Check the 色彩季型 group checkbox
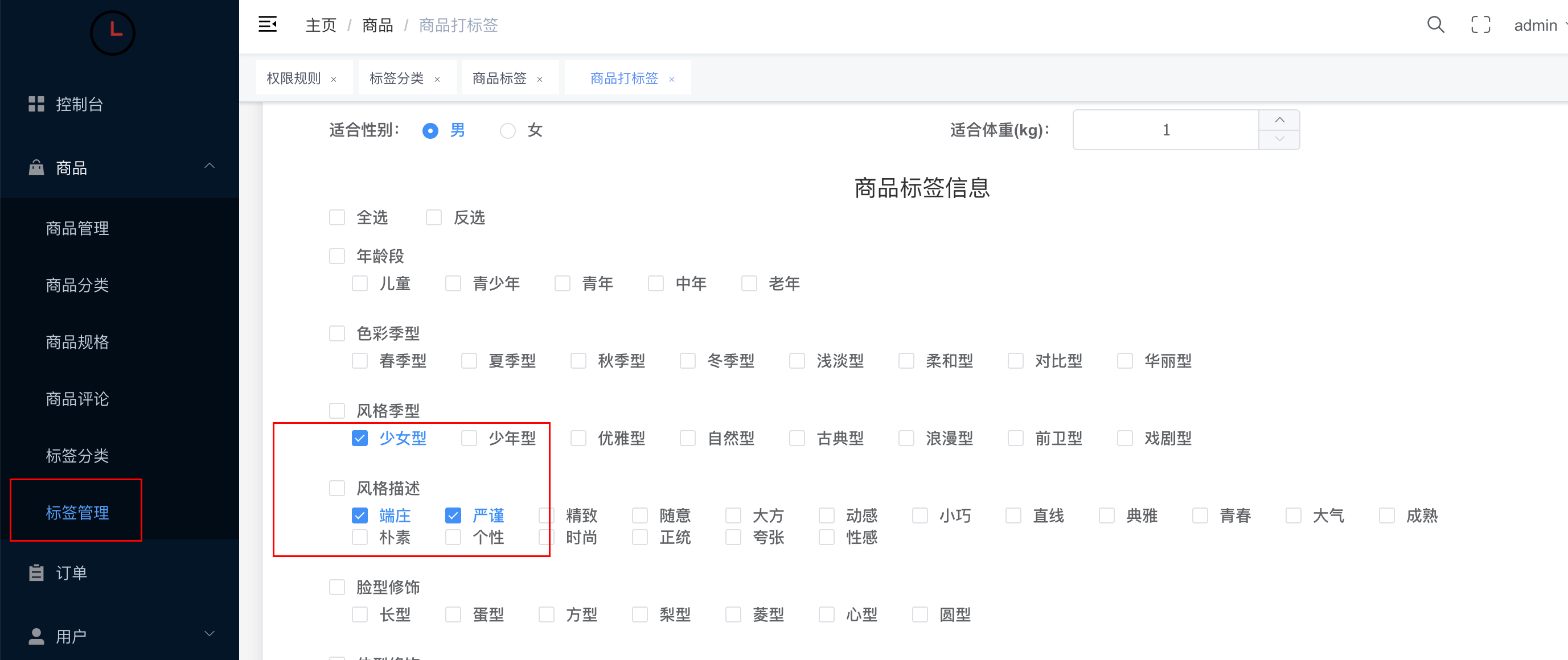 pyautogui.click(x=337, y=333)
